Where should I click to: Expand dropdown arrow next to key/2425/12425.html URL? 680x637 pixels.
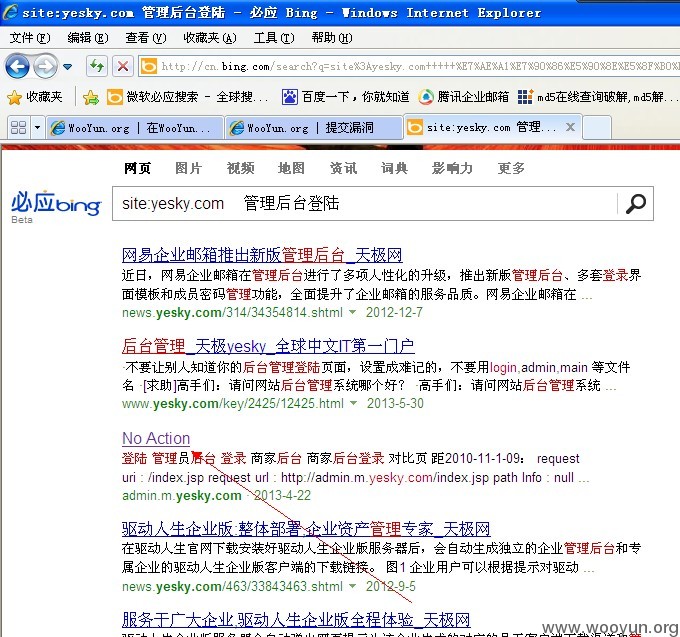coord(354,403)
